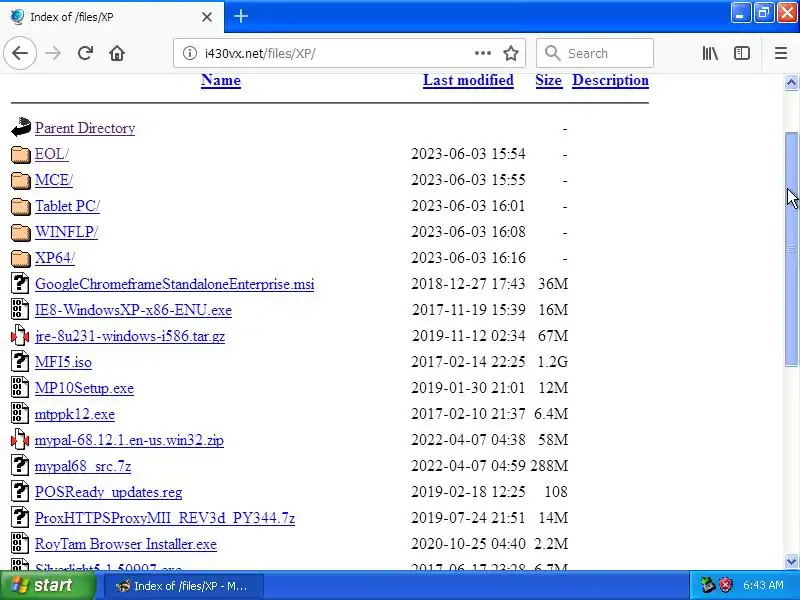This screenshot has width=800, height=600.
Task: Download mtppk12.exe
Action: [74, 414]
